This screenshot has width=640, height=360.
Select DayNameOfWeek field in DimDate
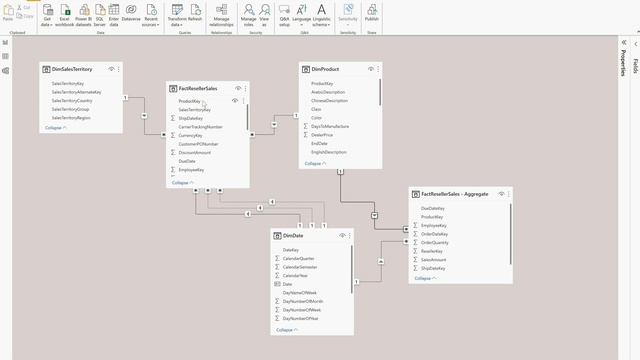[300, 293]
